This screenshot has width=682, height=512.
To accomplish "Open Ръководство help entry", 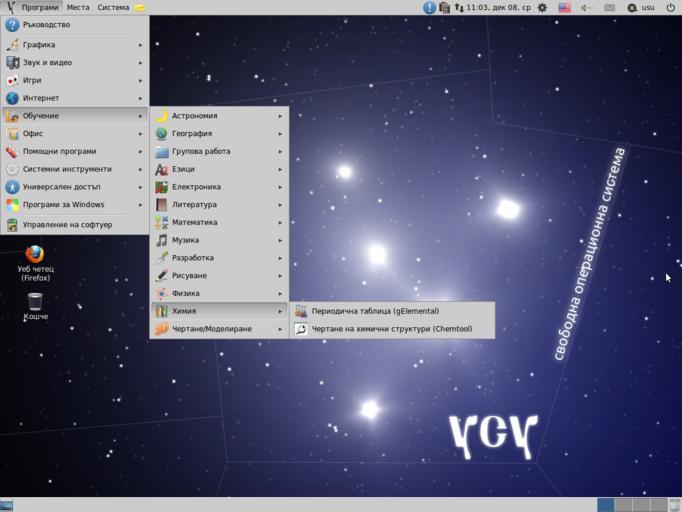I will coord(46,25).
